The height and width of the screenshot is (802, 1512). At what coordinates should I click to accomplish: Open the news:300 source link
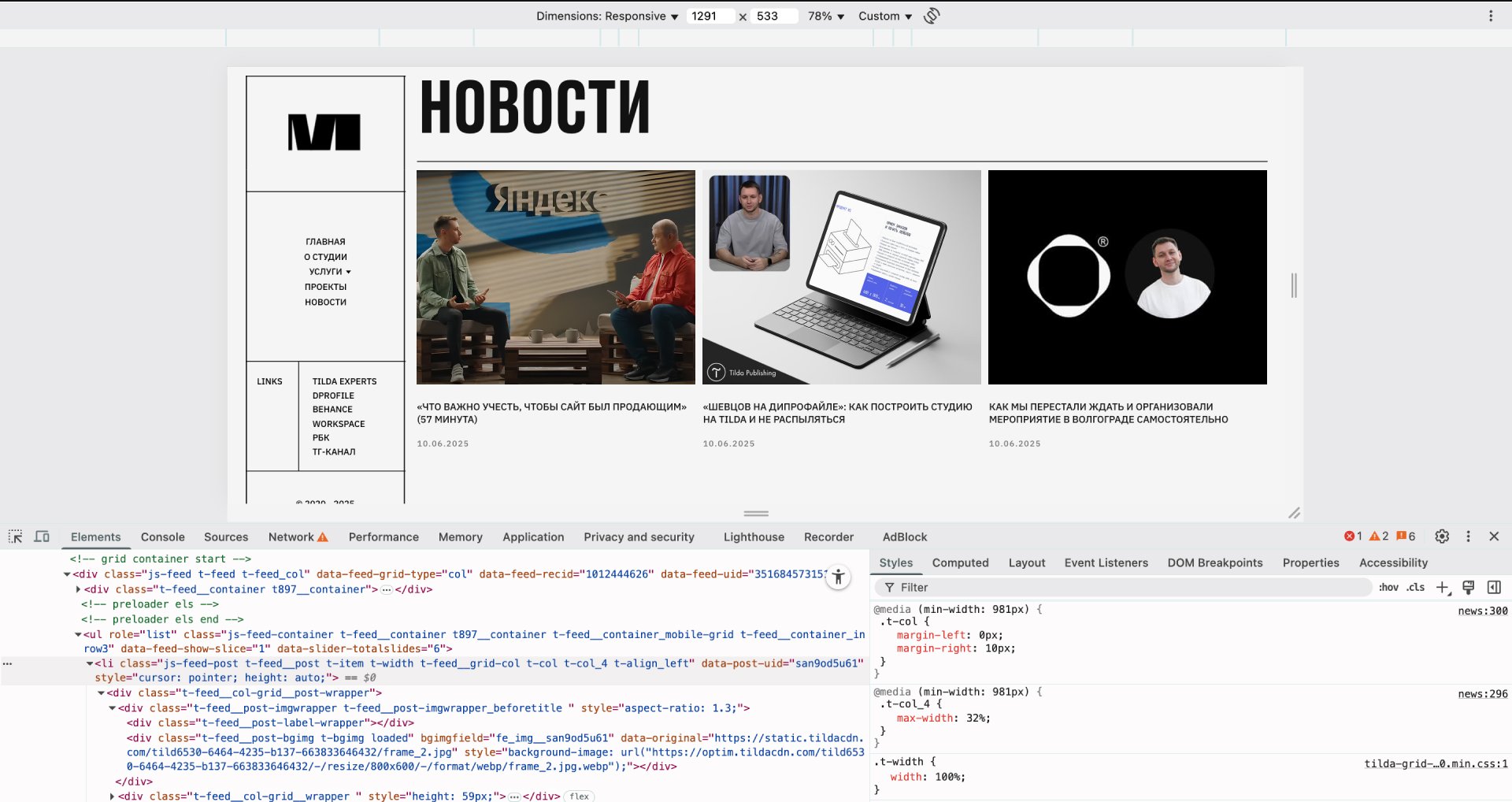click(1482, 611)
